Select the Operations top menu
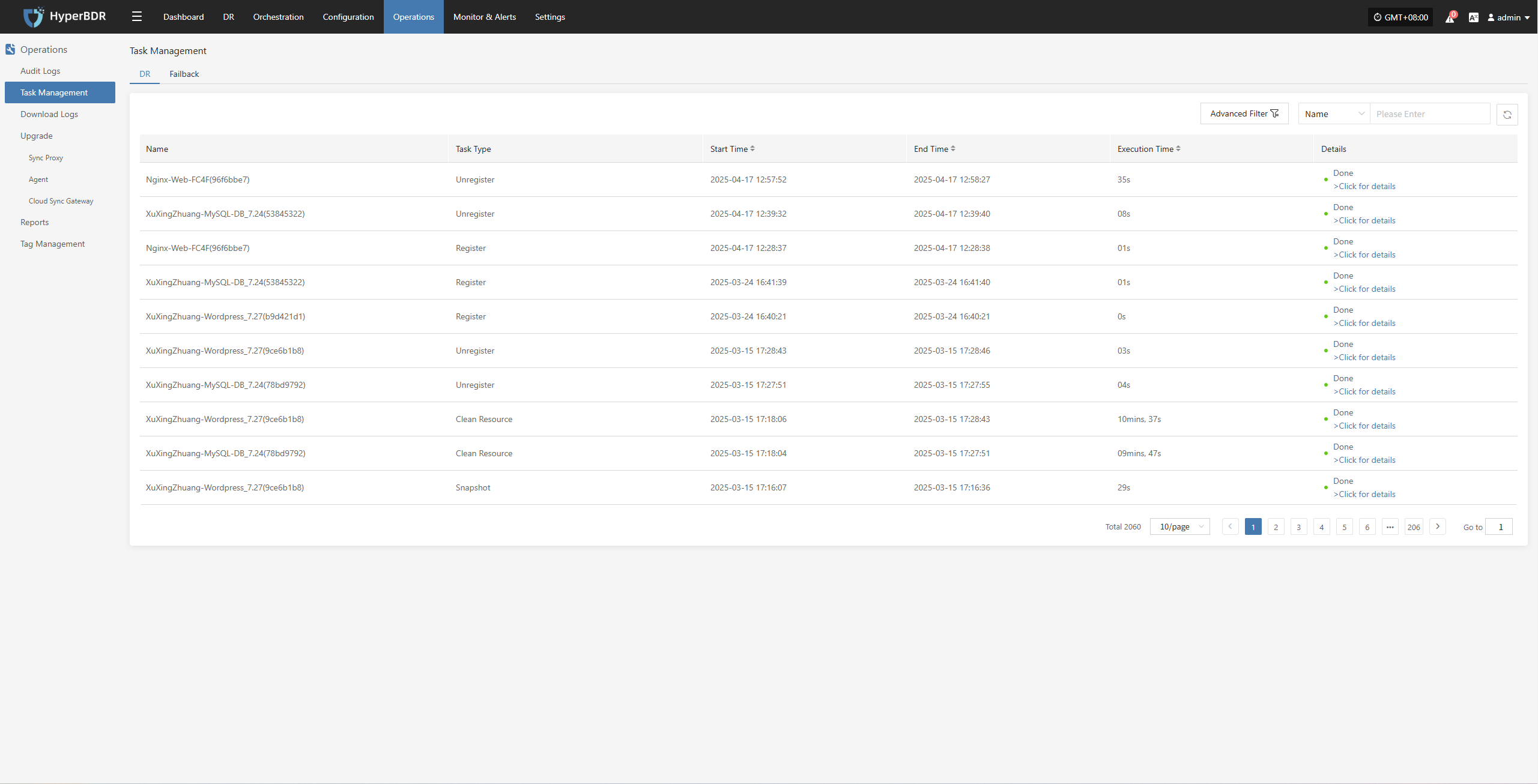This screenshot has height=784, width=1538. pyautogui.click(x=414, y=17)
